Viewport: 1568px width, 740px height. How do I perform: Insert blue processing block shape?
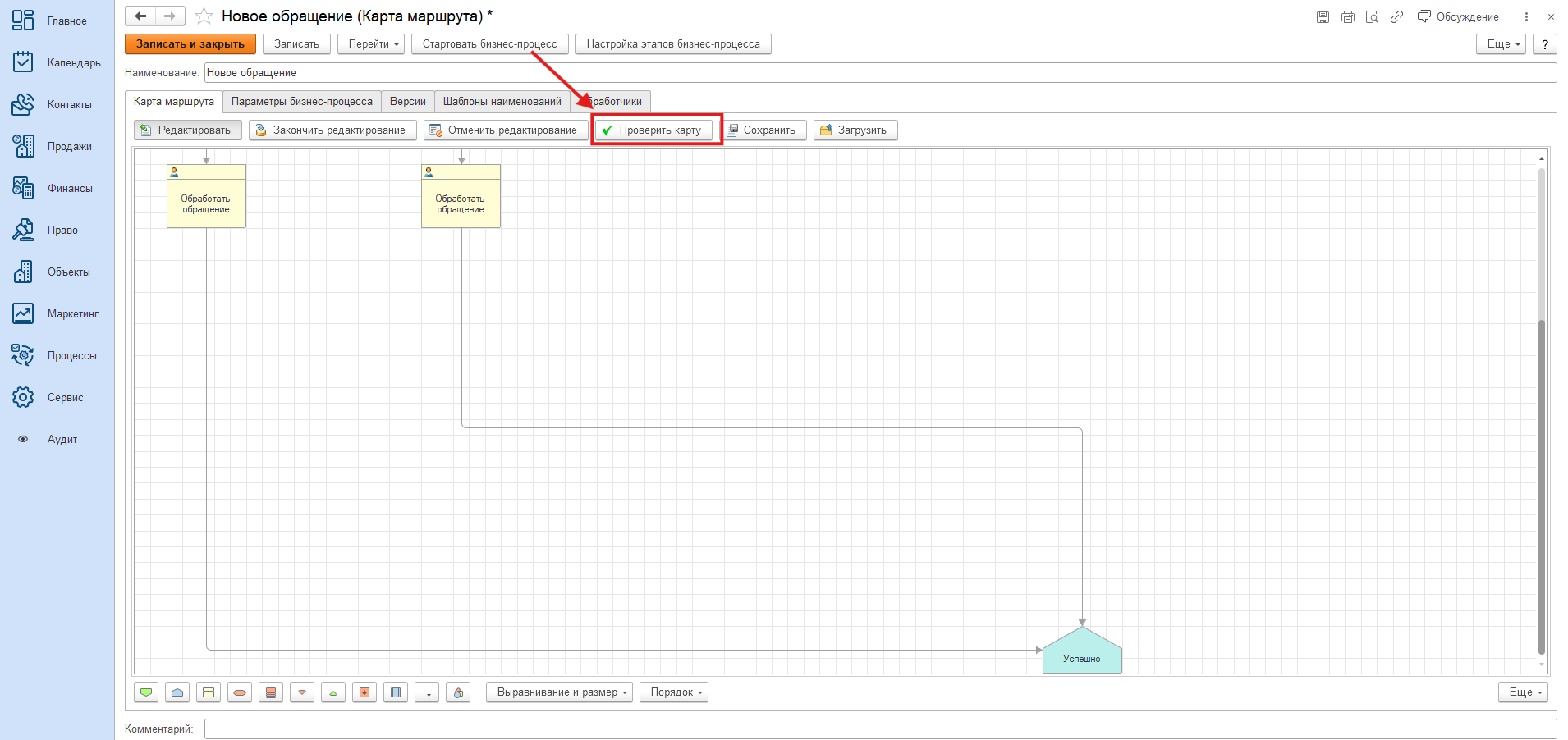[396, 692]
